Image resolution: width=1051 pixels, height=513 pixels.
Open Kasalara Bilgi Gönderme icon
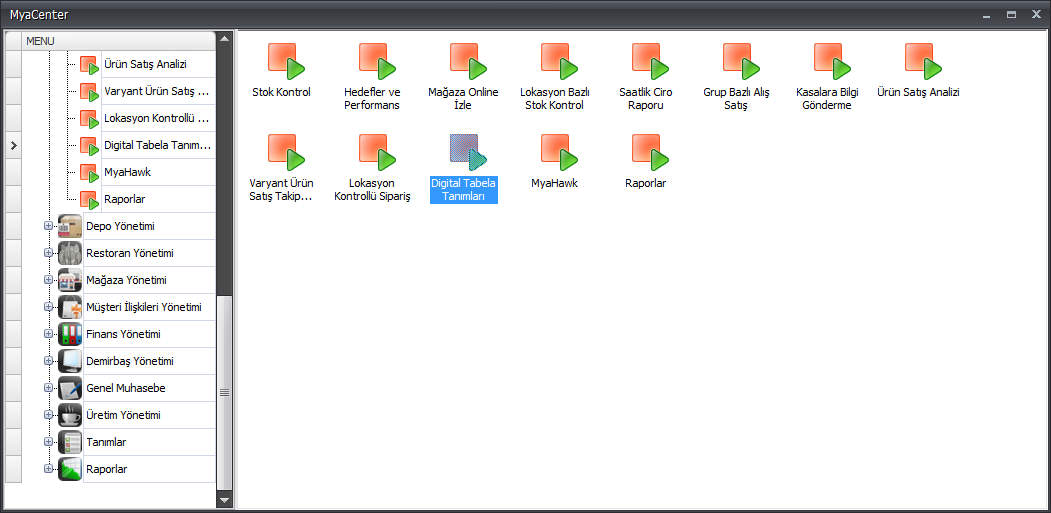pos(833,62)
